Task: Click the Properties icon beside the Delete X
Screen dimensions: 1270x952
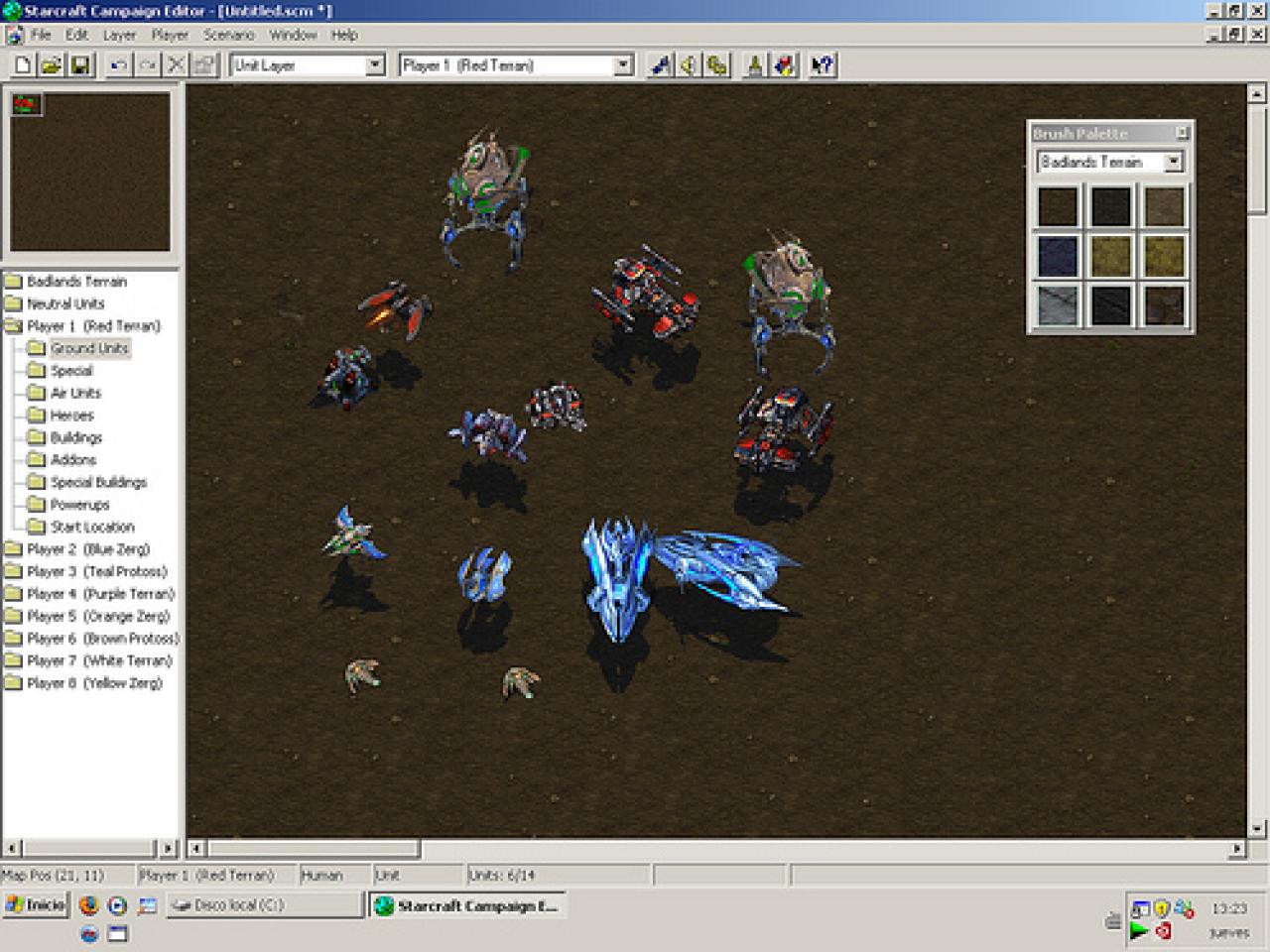Action: pos(204,65)
